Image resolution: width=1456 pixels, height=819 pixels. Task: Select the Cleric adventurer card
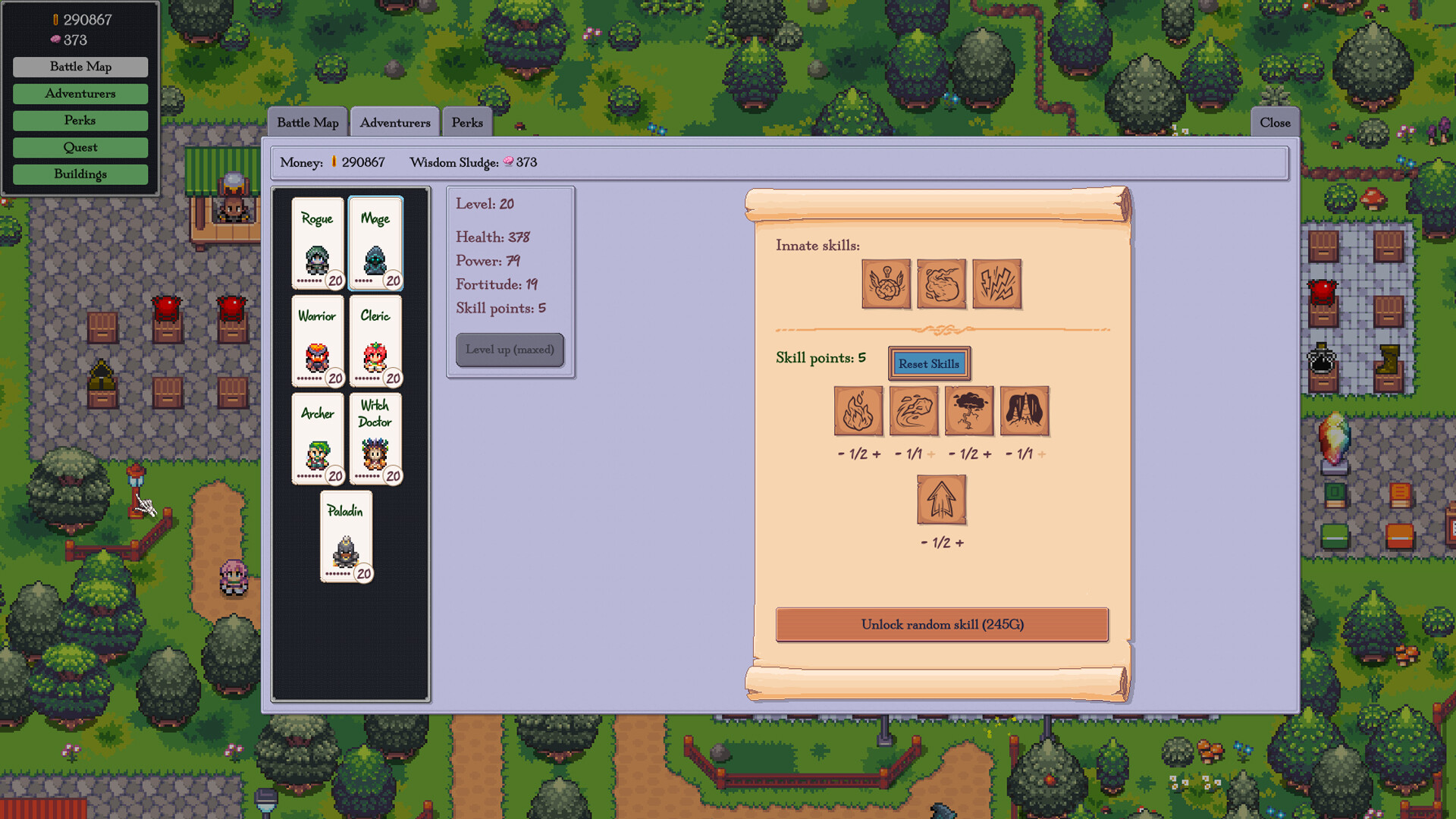[375, 341]
